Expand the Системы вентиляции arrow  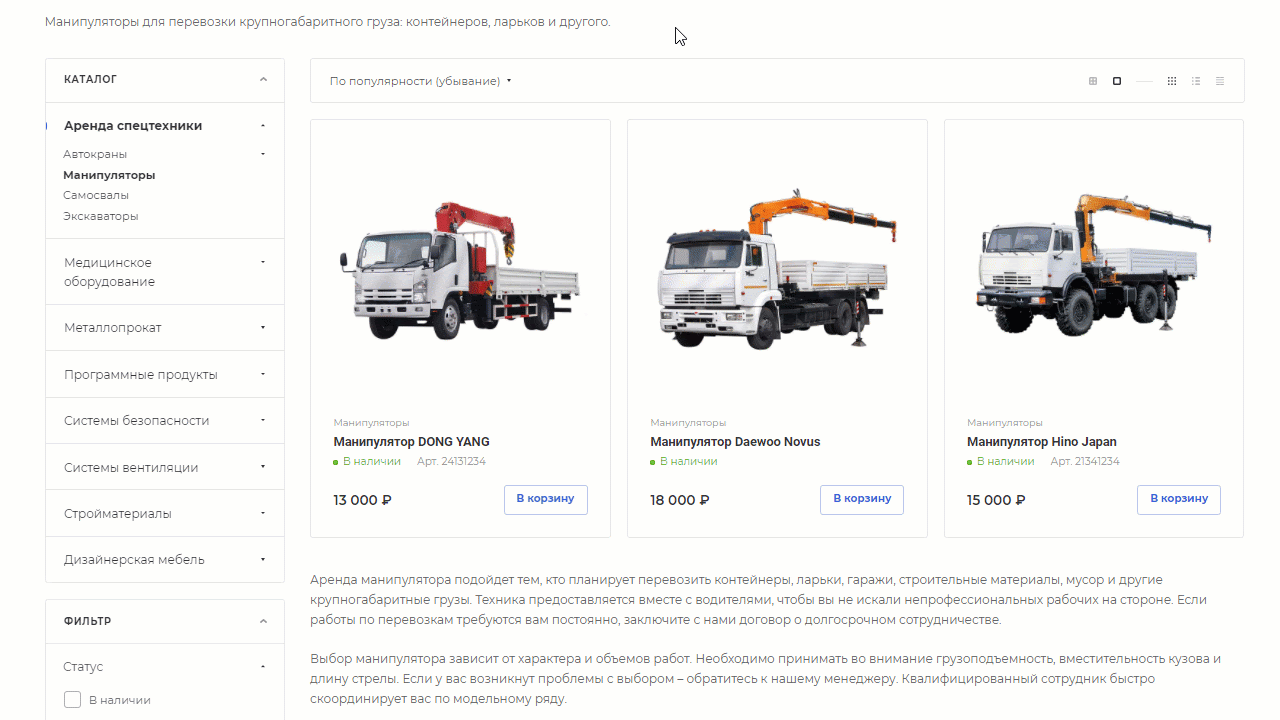263,467
